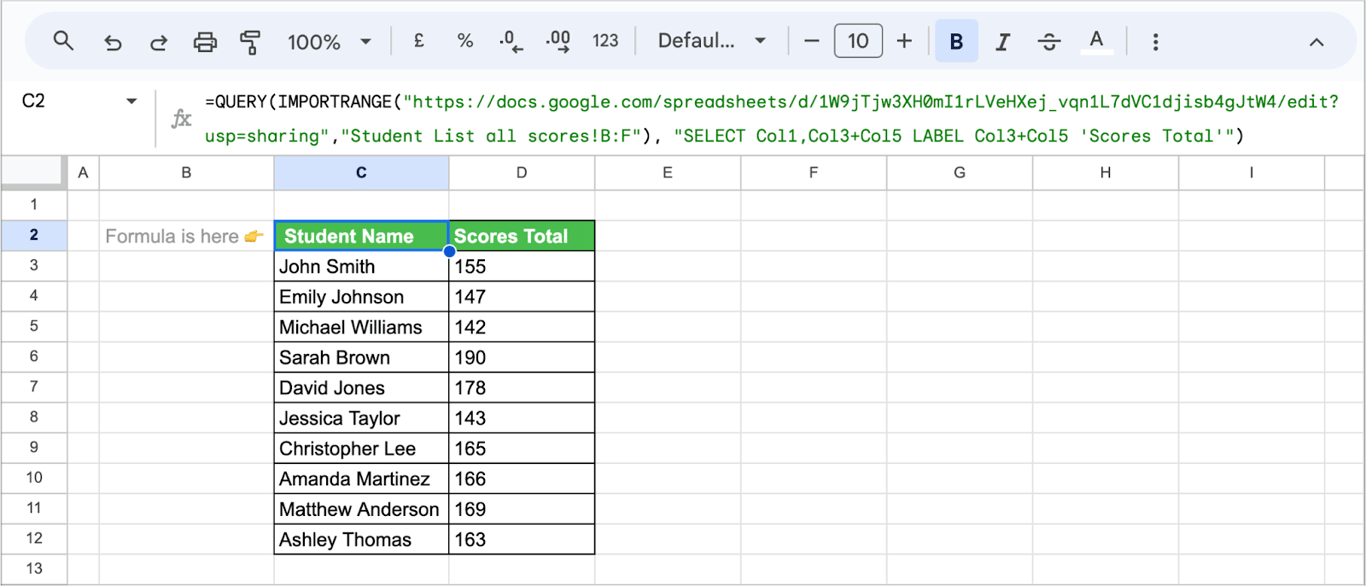1366x586 pixels.
Task: Select row 2 header
Action: tap(33, 236)
